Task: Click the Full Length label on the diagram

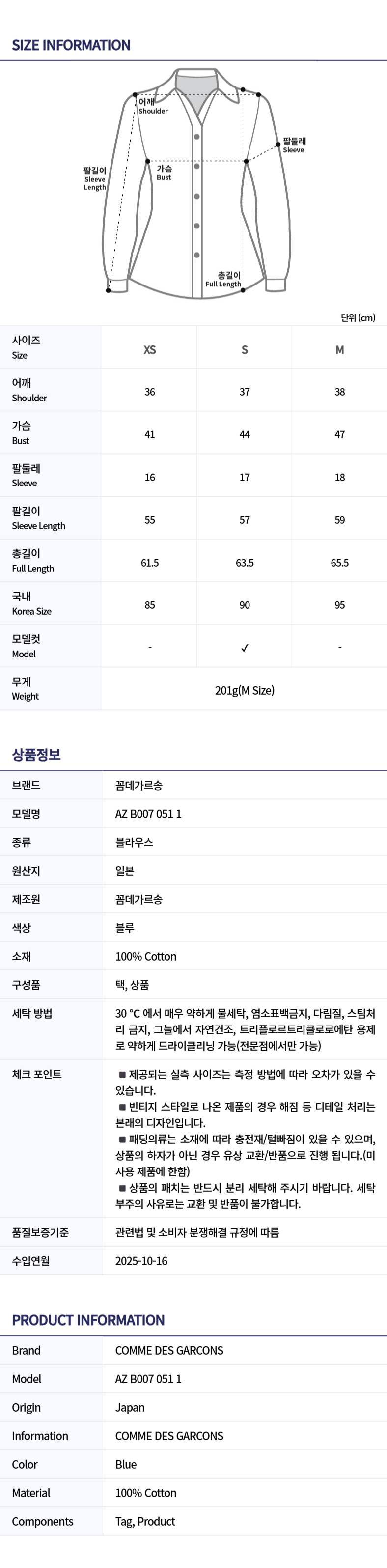Action: (223, 280)
